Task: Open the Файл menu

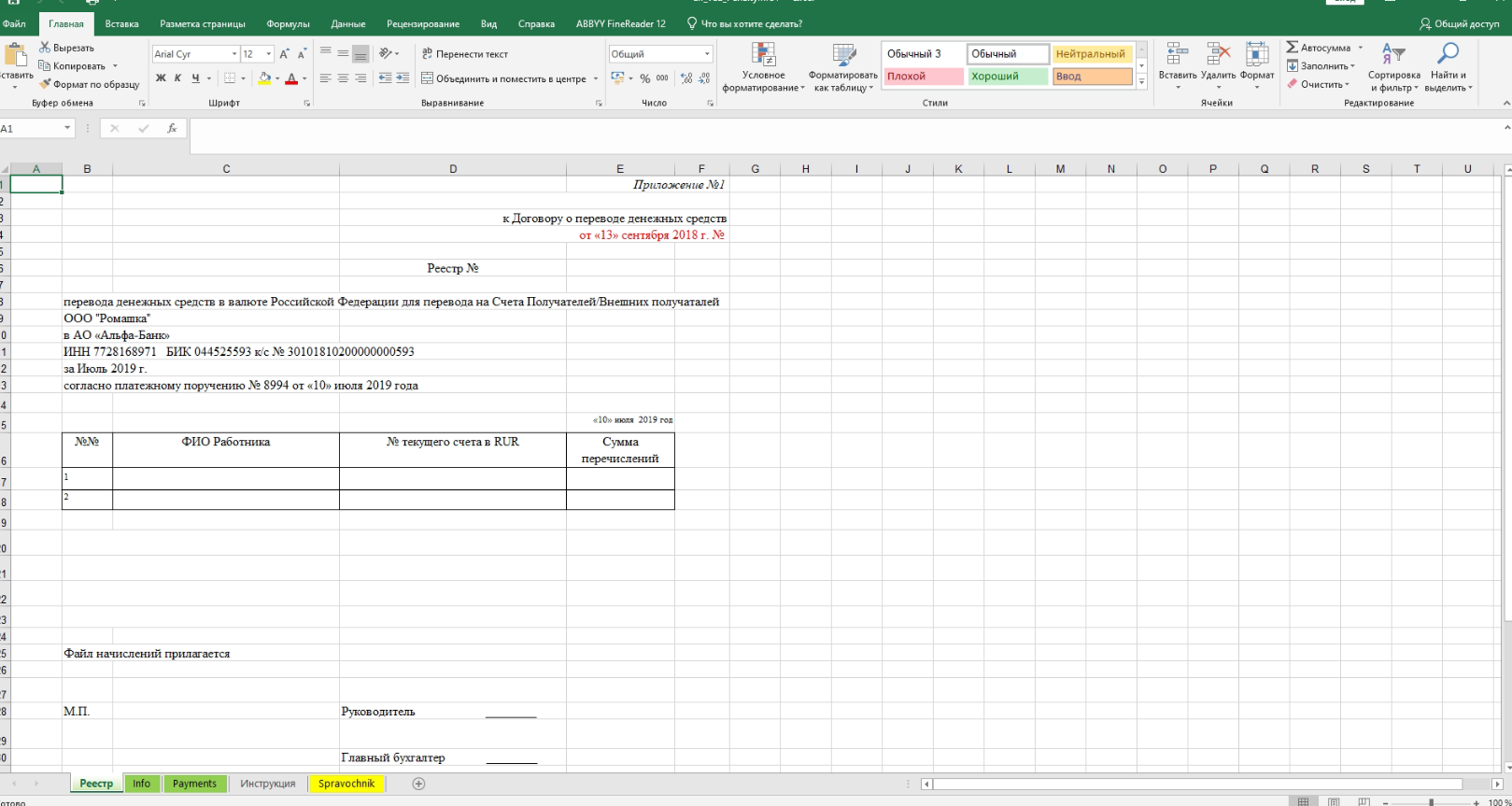Action: (14, 24)
